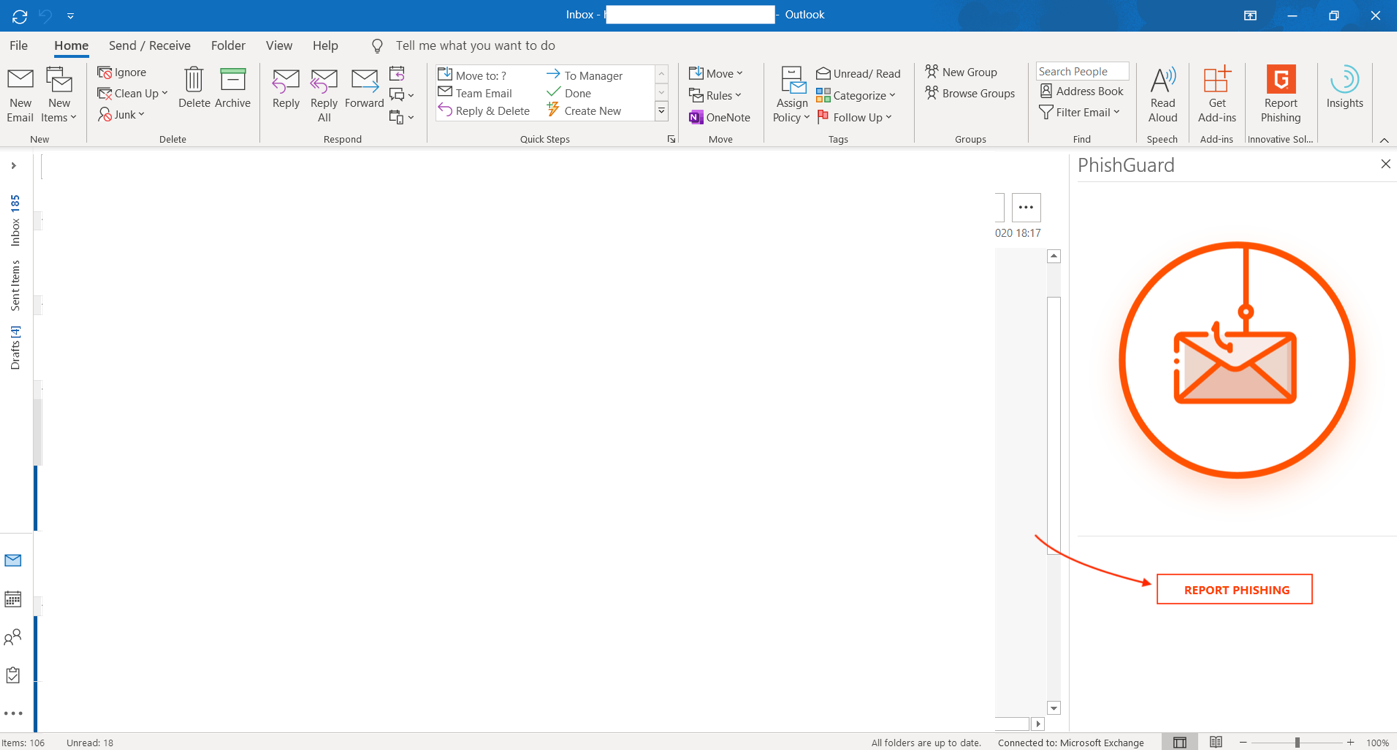The height and width of the screenshot is (750, 1397).
Task: Open Filter Email dropdown
Action: [1079, 112]
